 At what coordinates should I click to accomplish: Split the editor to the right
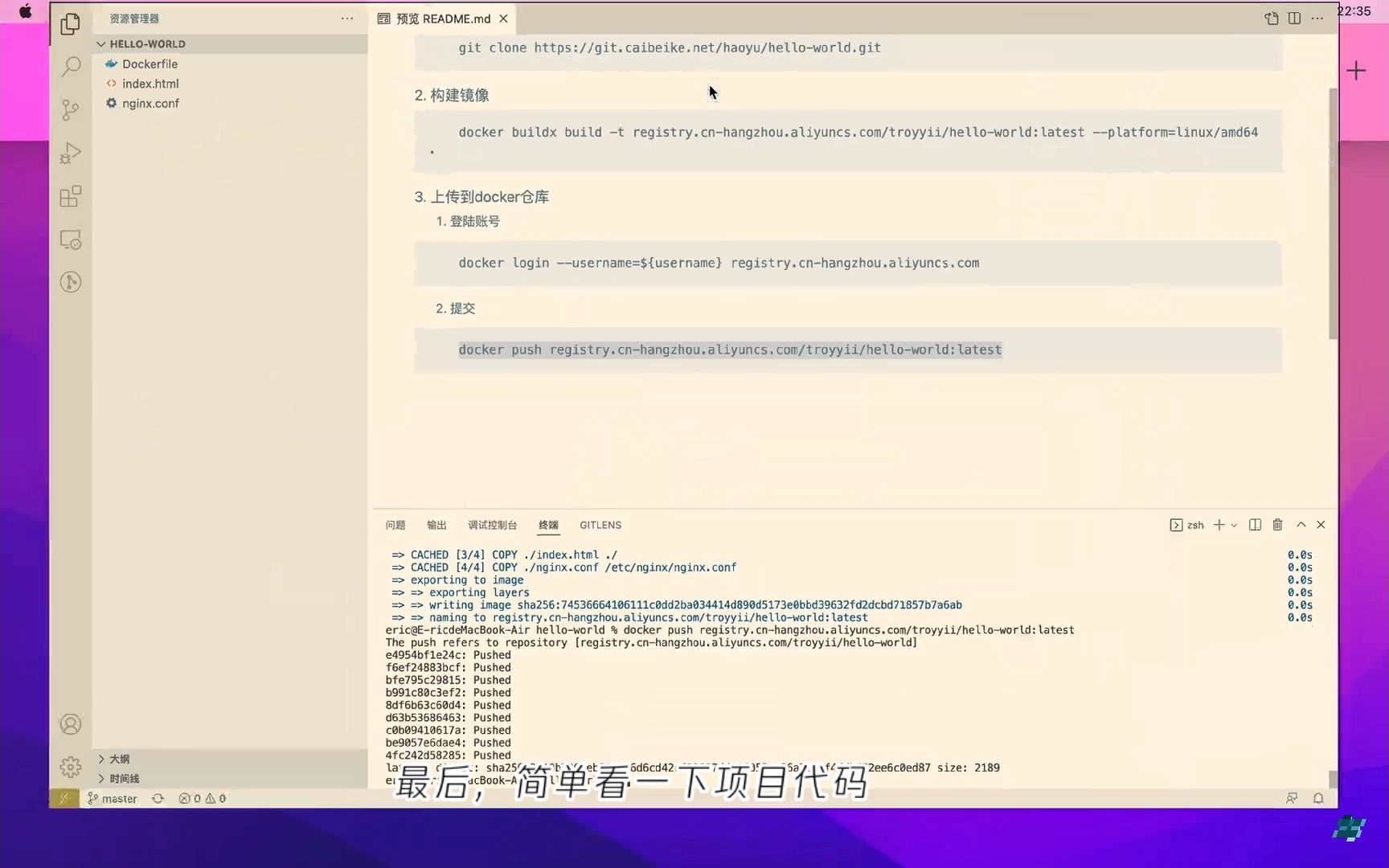(x=1294, y=18)
